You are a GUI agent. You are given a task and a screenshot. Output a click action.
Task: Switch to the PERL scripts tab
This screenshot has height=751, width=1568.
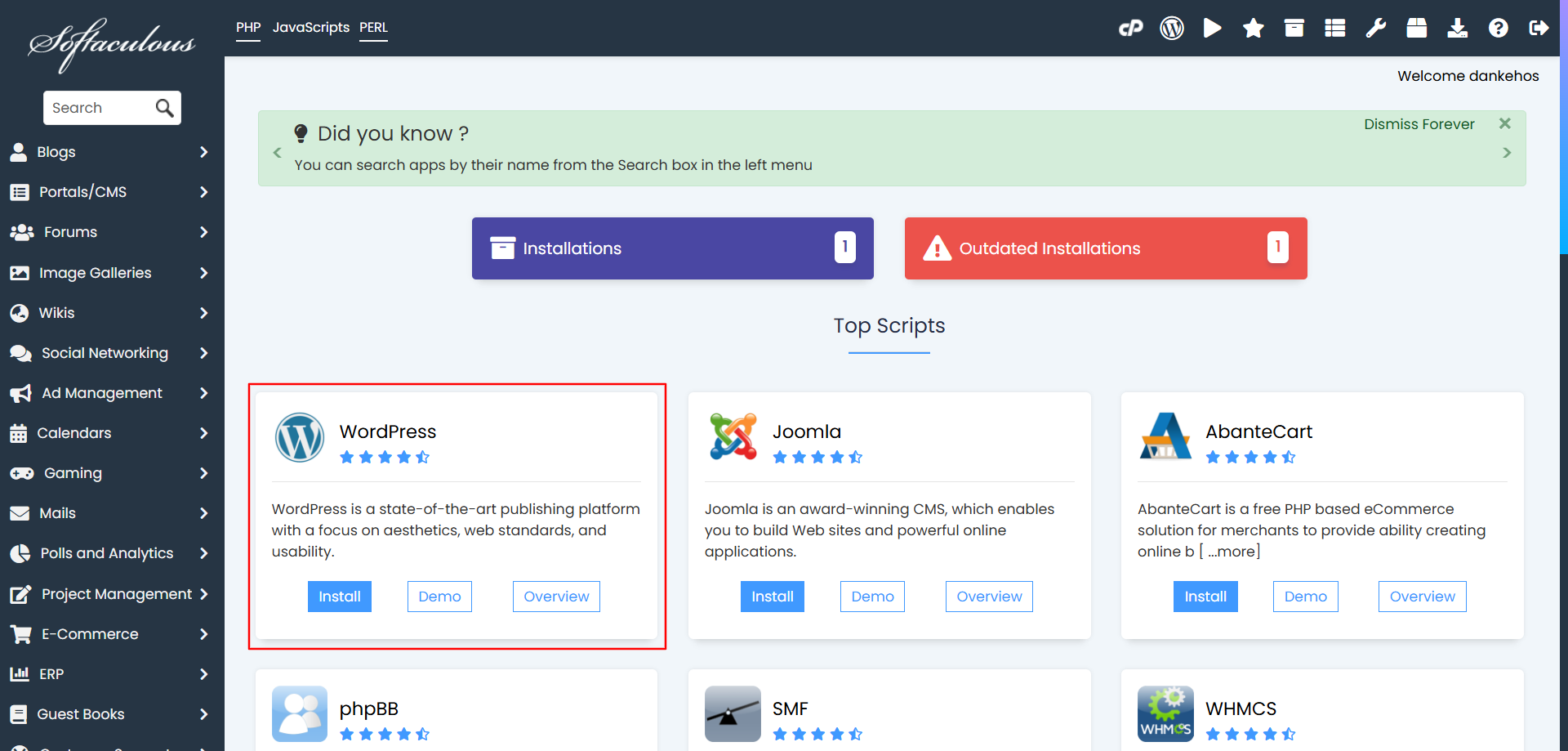pos(373,28)
